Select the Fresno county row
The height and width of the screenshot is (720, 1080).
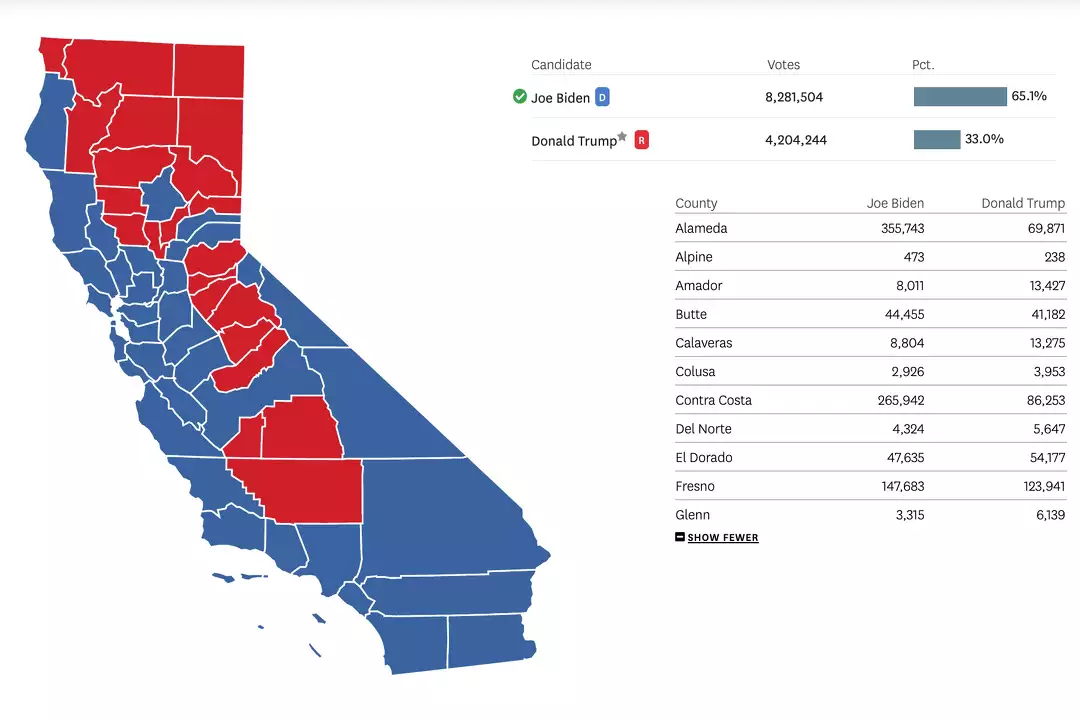pos(870,486)
